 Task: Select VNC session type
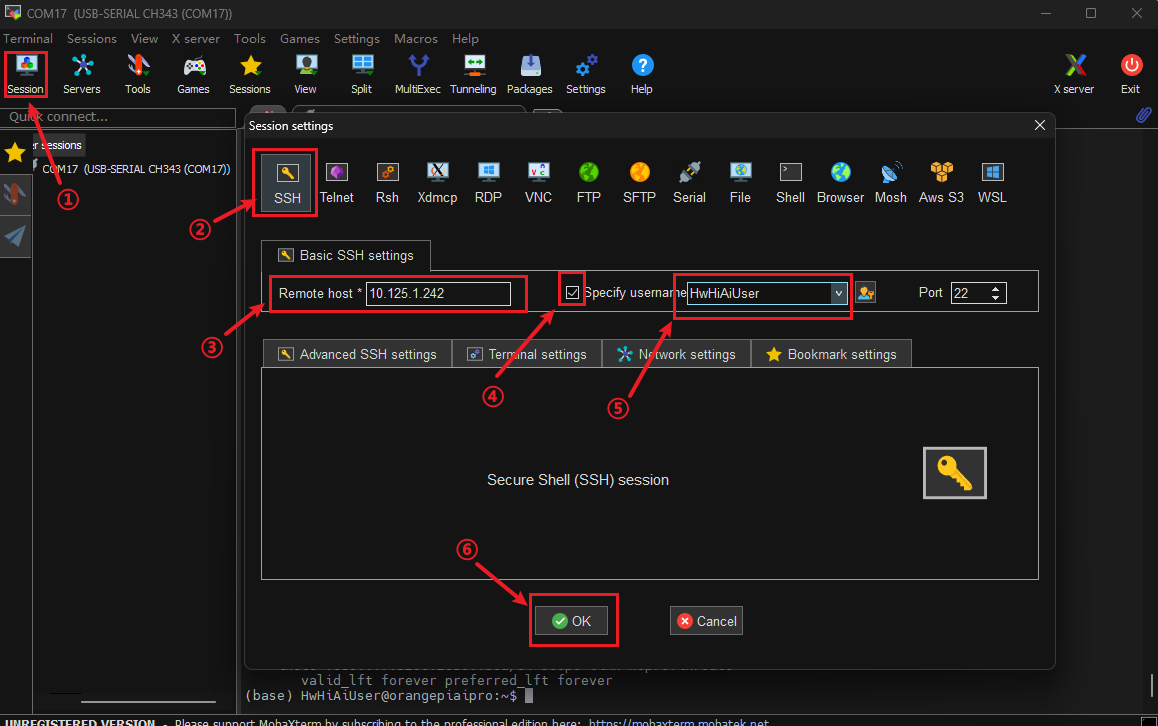tap(538, 183)
